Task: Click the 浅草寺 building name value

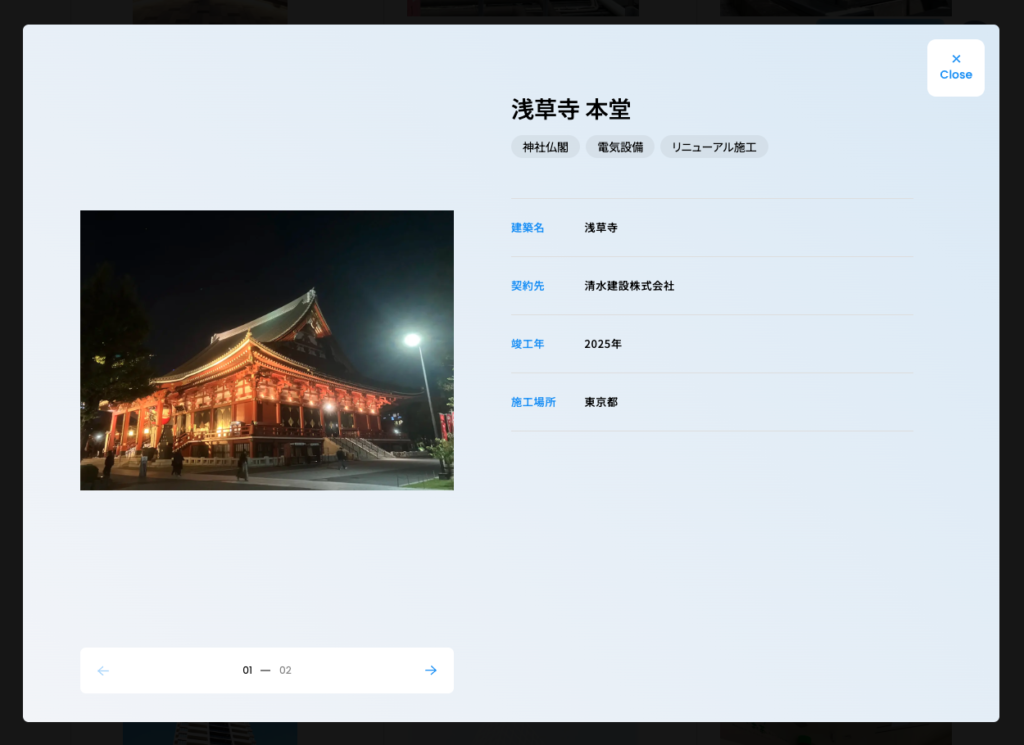Action: tap(601, 228)
